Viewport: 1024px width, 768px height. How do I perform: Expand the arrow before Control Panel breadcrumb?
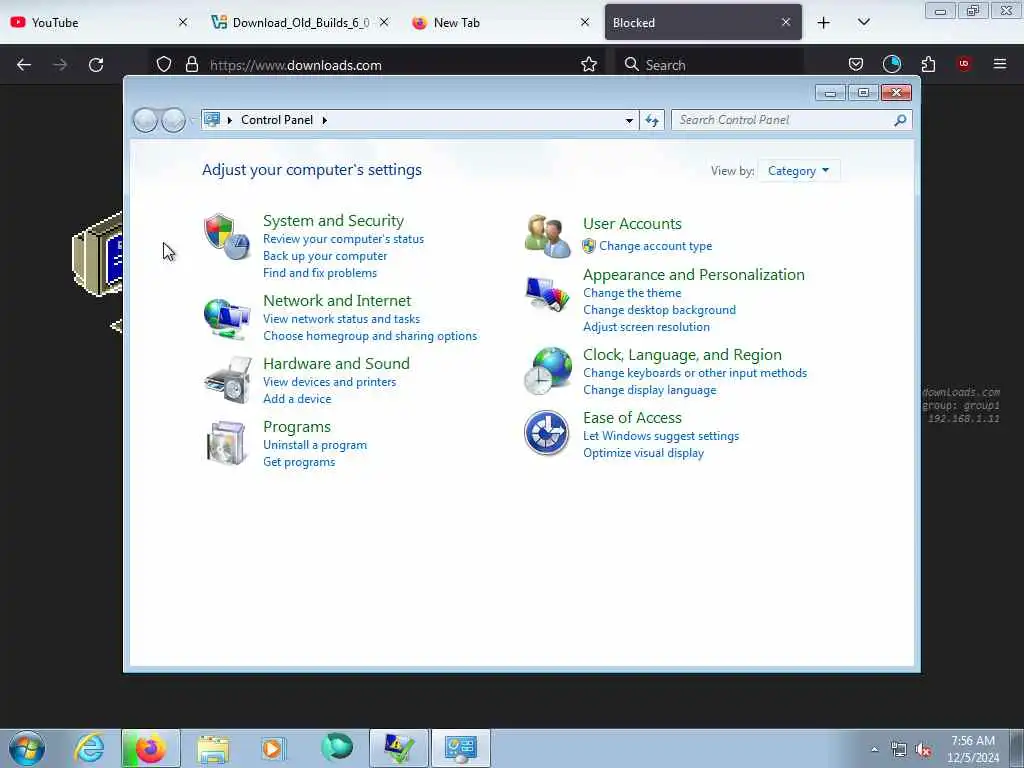coord(230,120)
